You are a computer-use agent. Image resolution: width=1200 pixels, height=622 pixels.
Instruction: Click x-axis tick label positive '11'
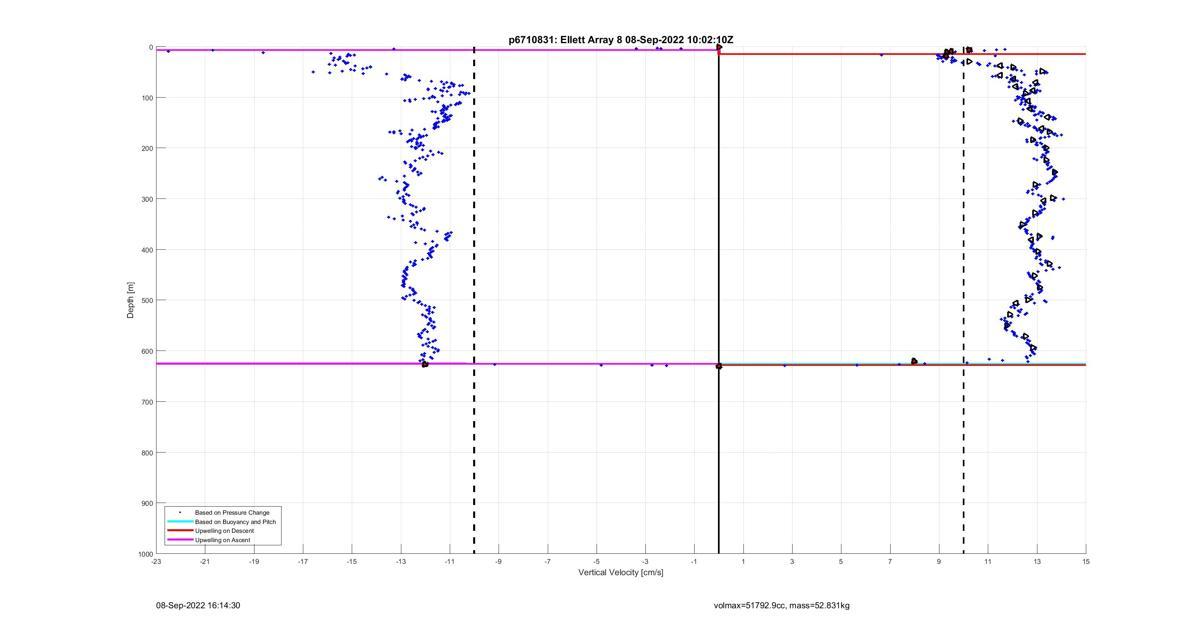[x=988, y=561]
